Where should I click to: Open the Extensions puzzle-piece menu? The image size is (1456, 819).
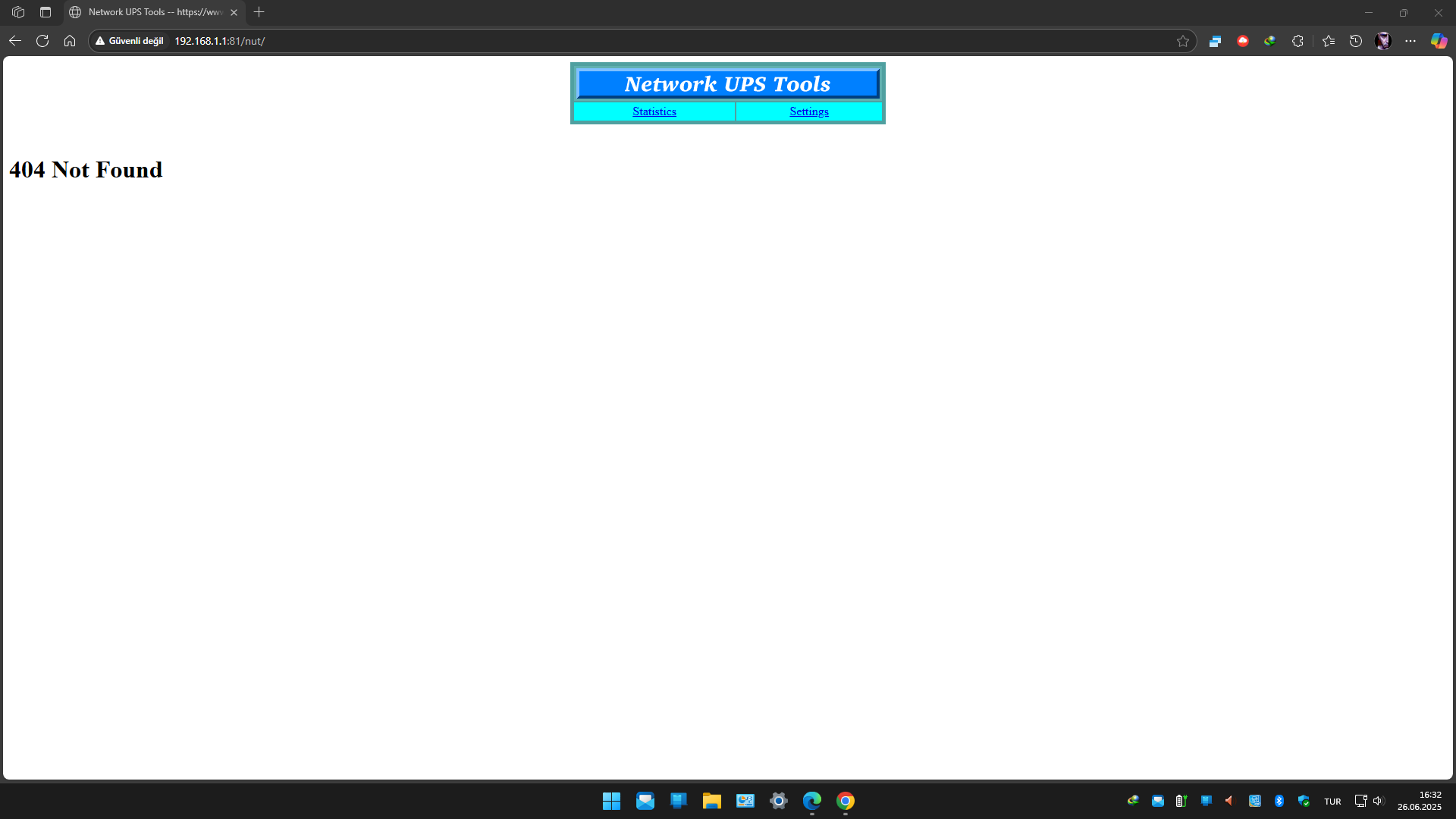(x=1298, y=41)
